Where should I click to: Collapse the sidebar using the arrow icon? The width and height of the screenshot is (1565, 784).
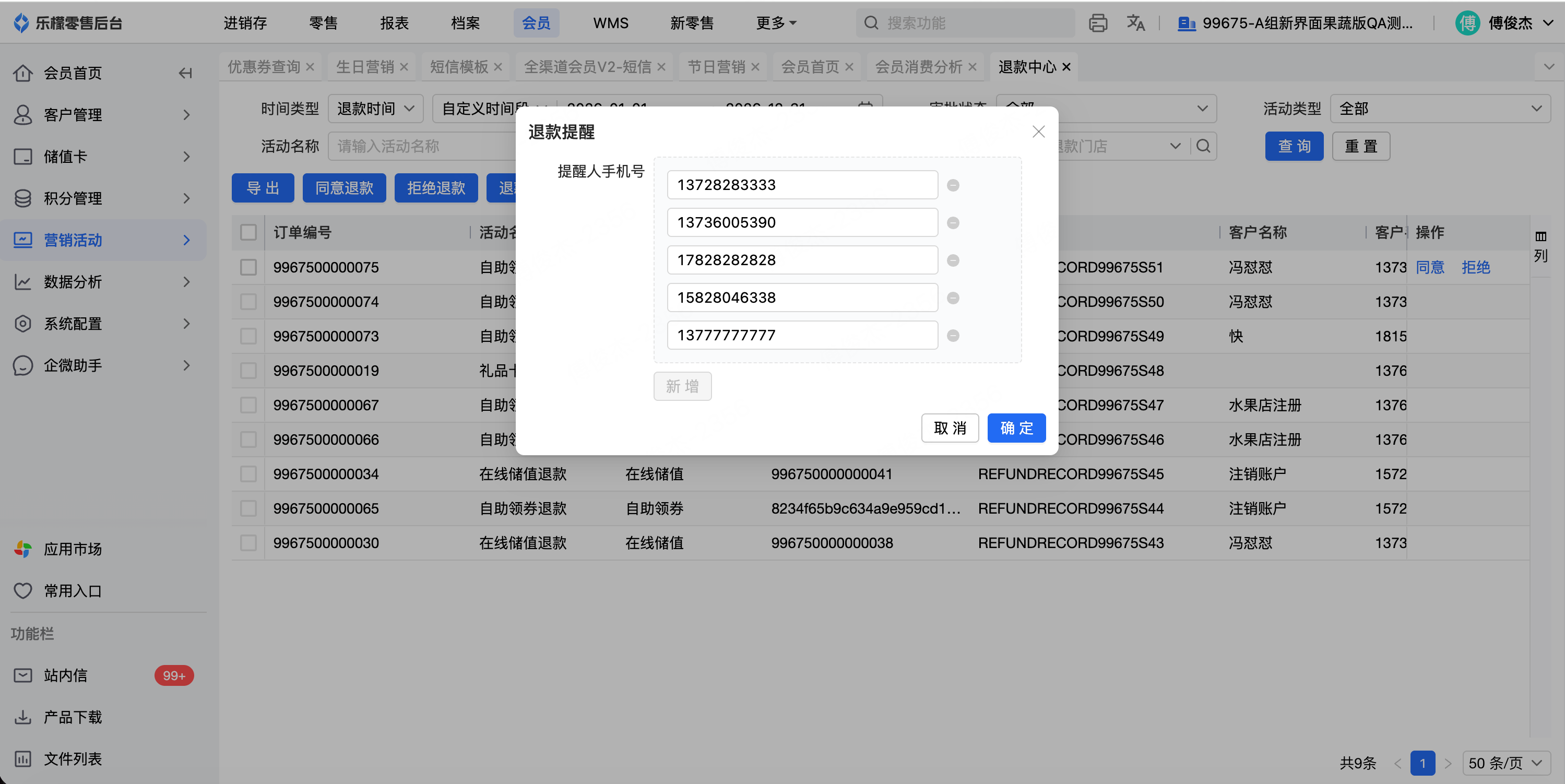185,74
